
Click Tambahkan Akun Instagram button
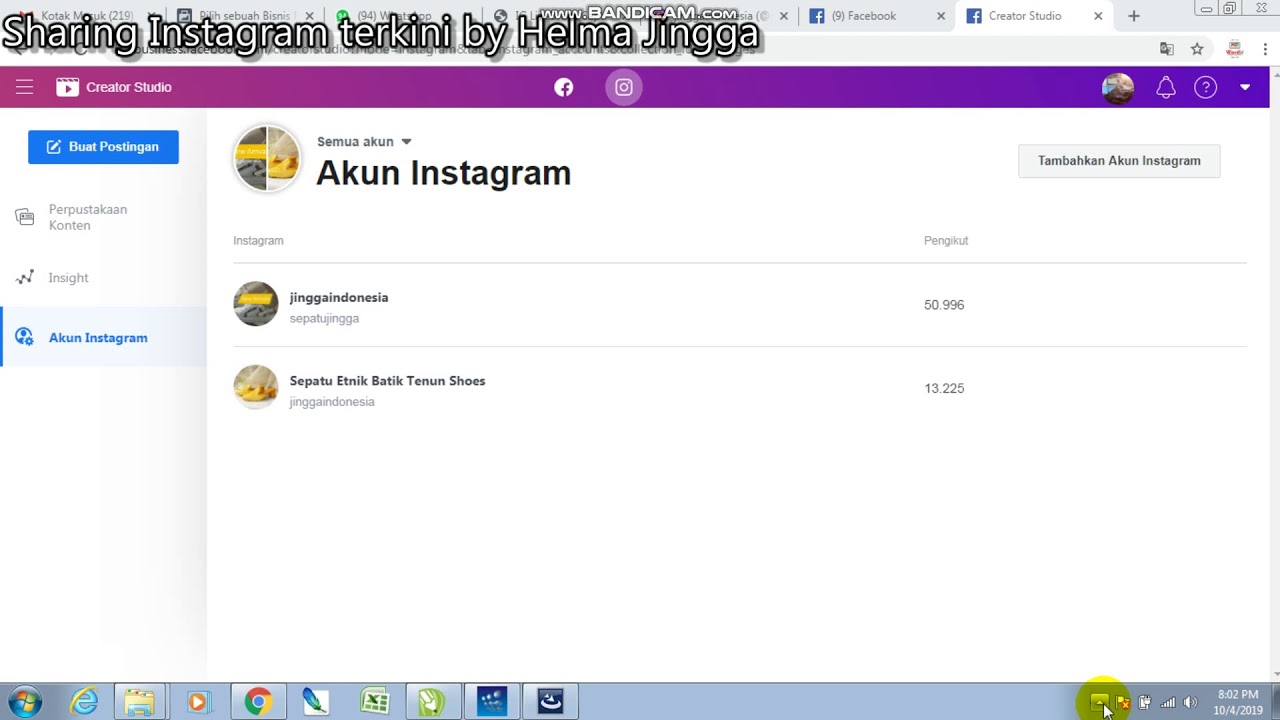(1119, 161)
